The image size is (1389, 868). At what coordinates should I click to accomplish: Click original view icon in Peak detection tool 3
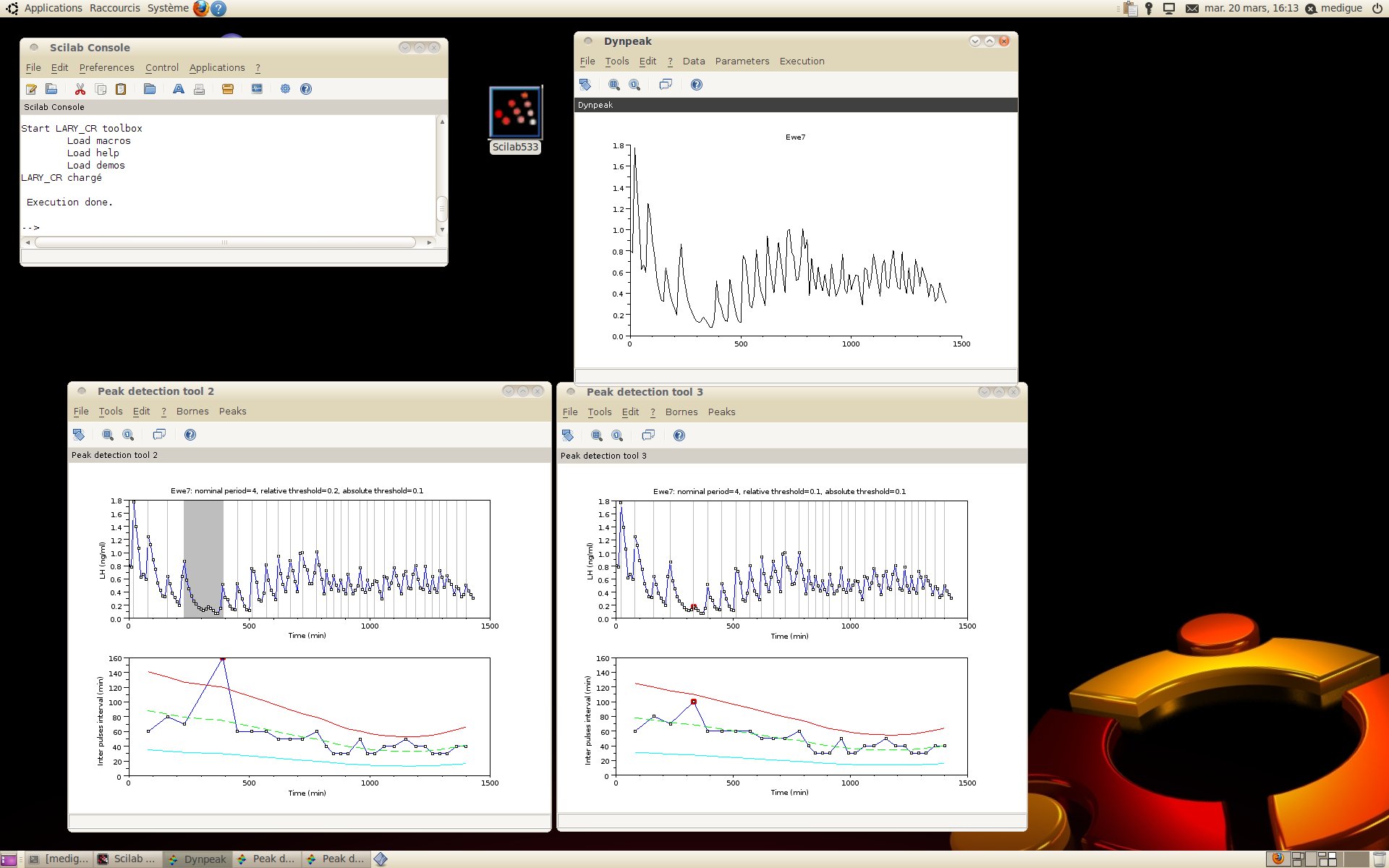tap(617, 435)
